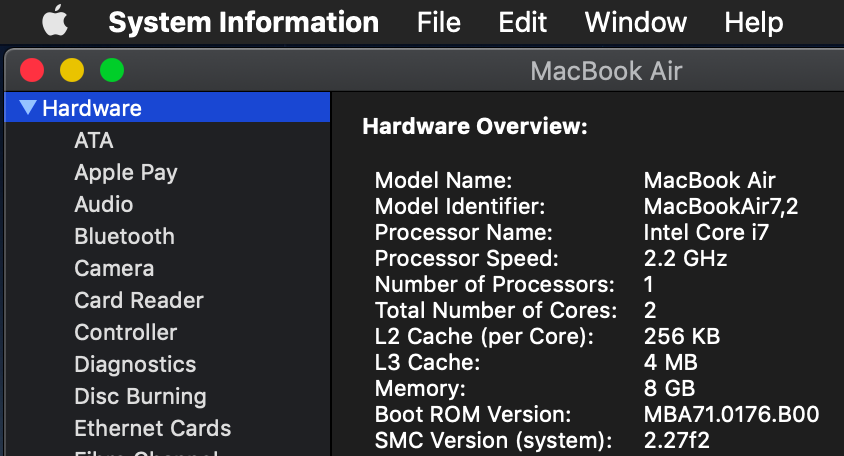Click the MacBookAir7,2 model identifier value
Image resolution: width=844 pixels, height=456 pixels.
pyautogui.click(x=721, y=207)
